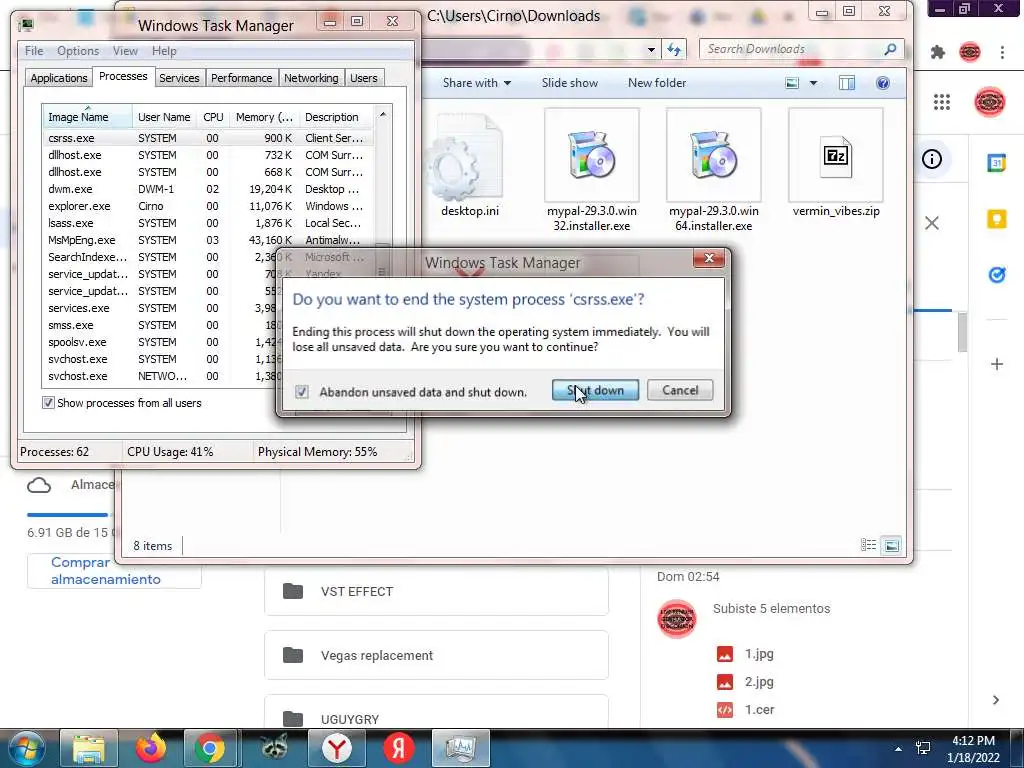Select the lsass.exe process row
The width and height of the screenshot is (1024, 768).
pos(207,223)
